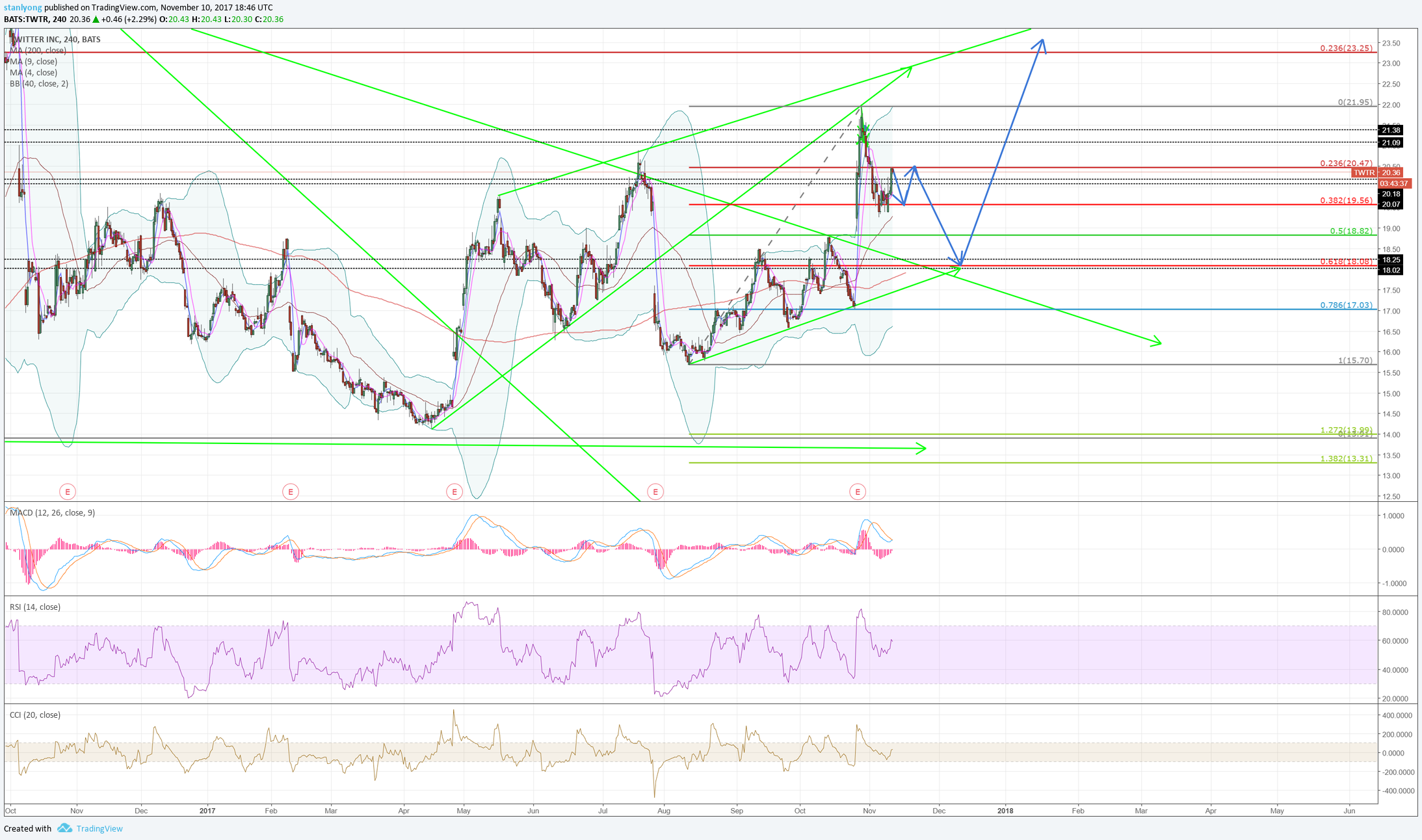Click the 0.236(23.25) Fibonacci label
1422x840 pixels.
pos(1346,48)
